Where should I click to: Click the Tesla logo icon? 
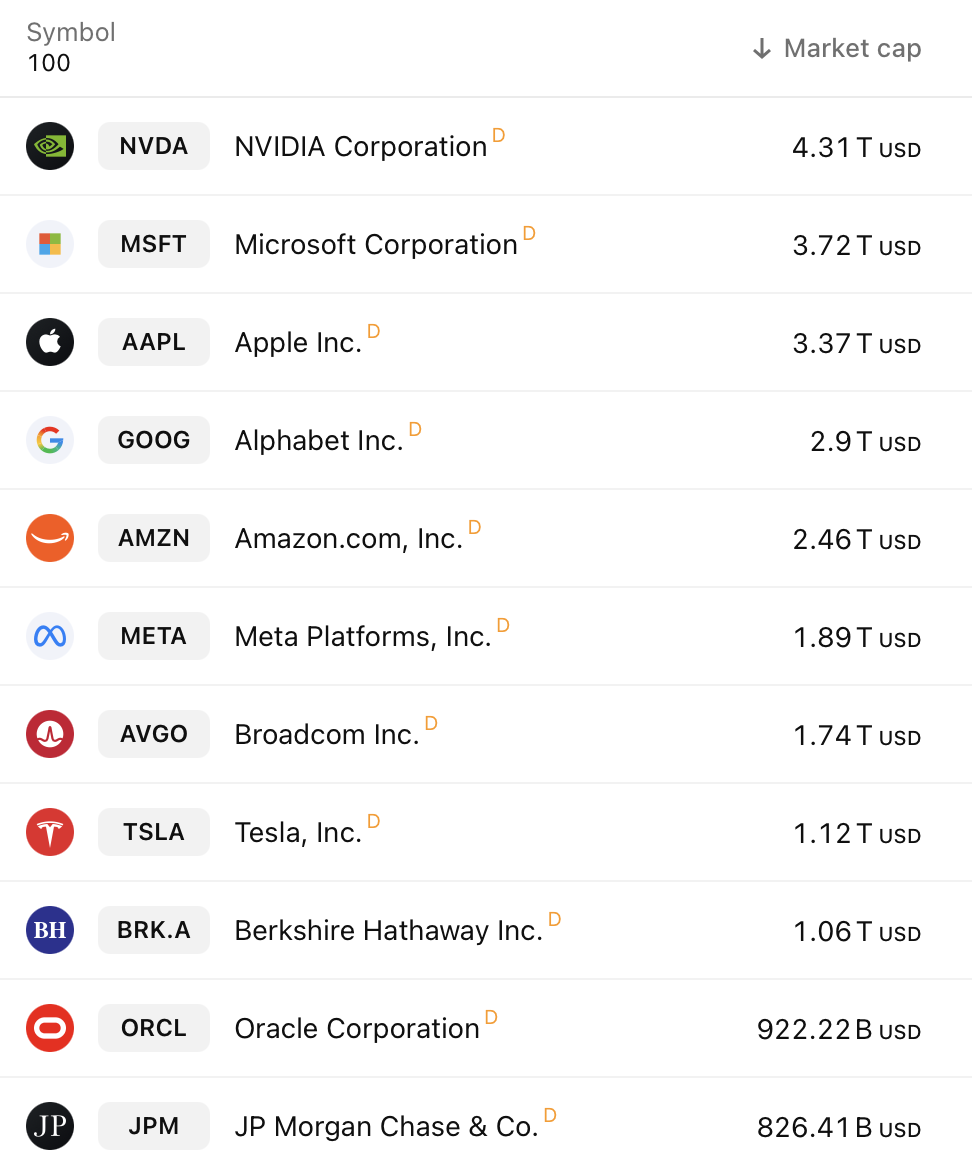click(x=49, y=832)
